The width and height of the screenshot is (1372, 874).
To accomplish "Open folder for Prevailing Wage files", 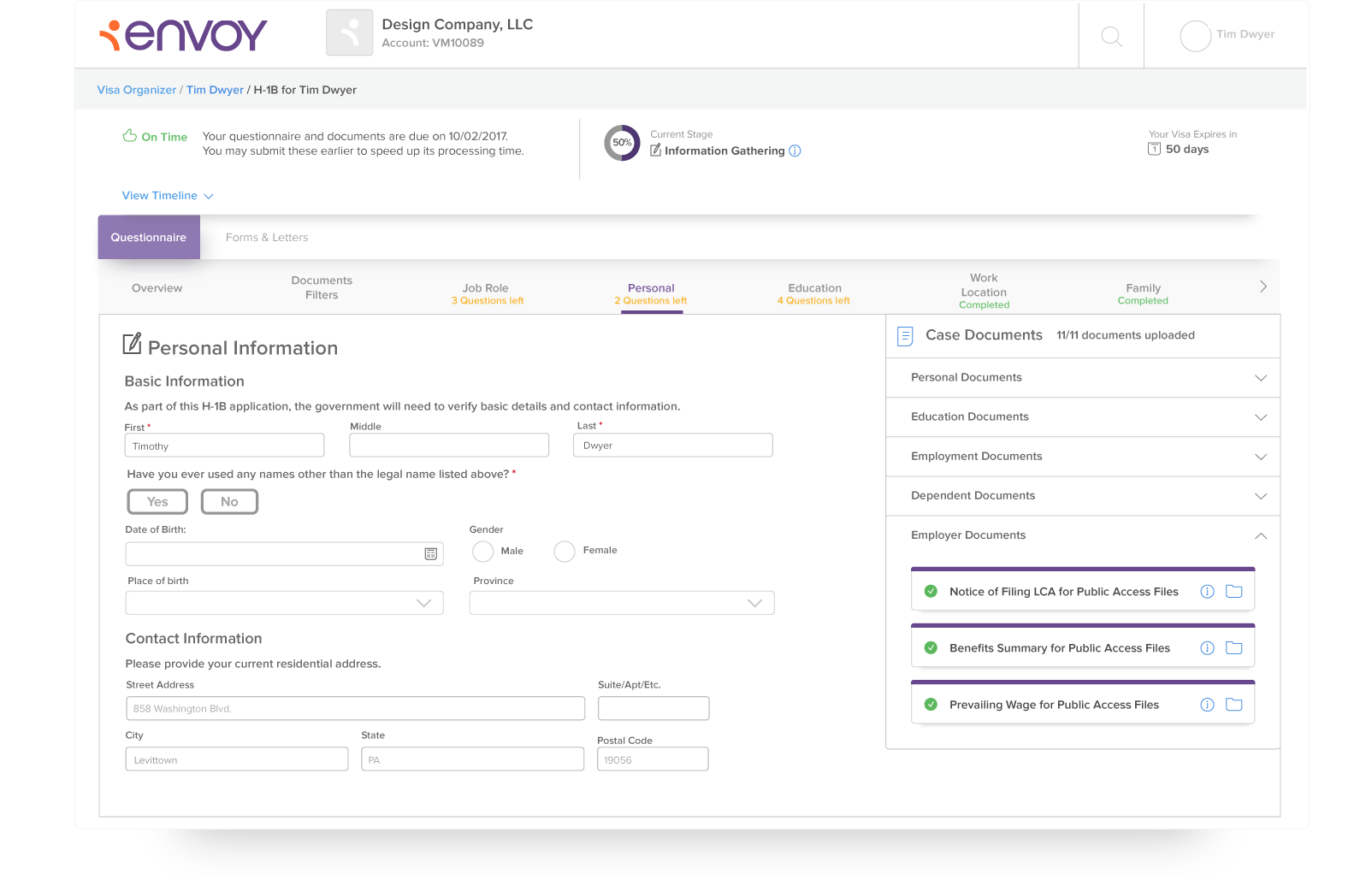I will coord(1233,705).
